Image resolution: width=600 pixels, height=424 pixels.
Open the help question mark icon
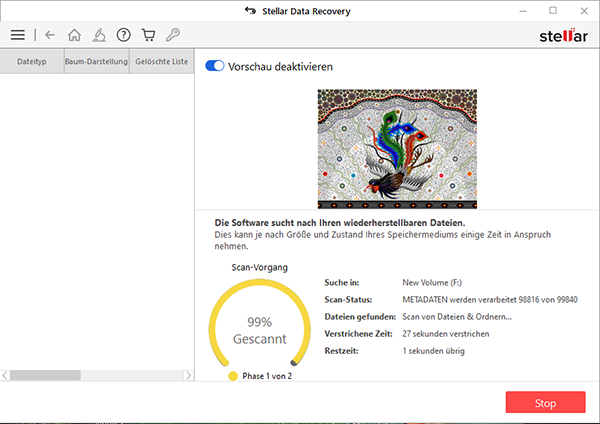click(124, 35)
